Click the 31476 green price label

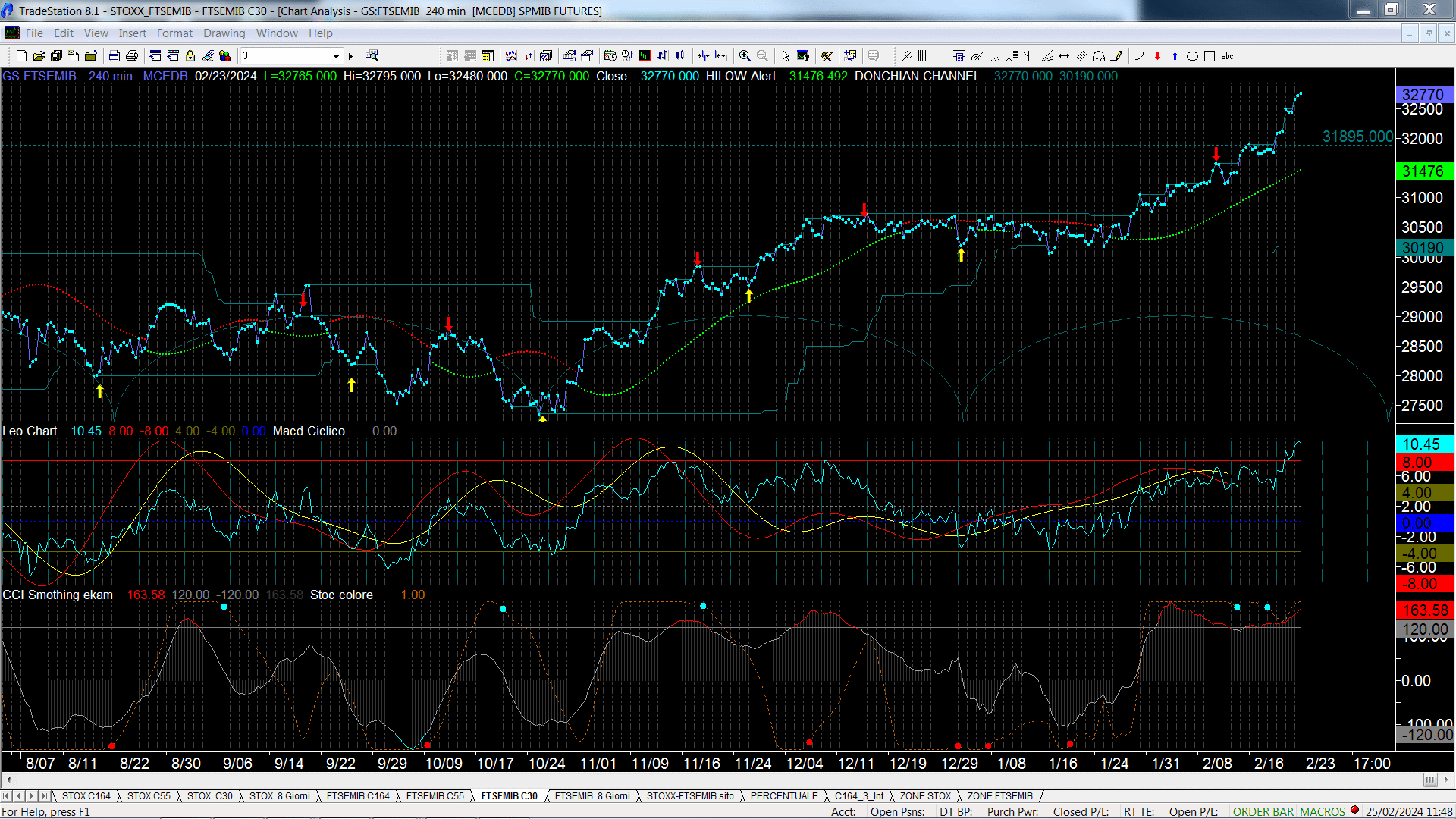click(x=1424, y=171)
